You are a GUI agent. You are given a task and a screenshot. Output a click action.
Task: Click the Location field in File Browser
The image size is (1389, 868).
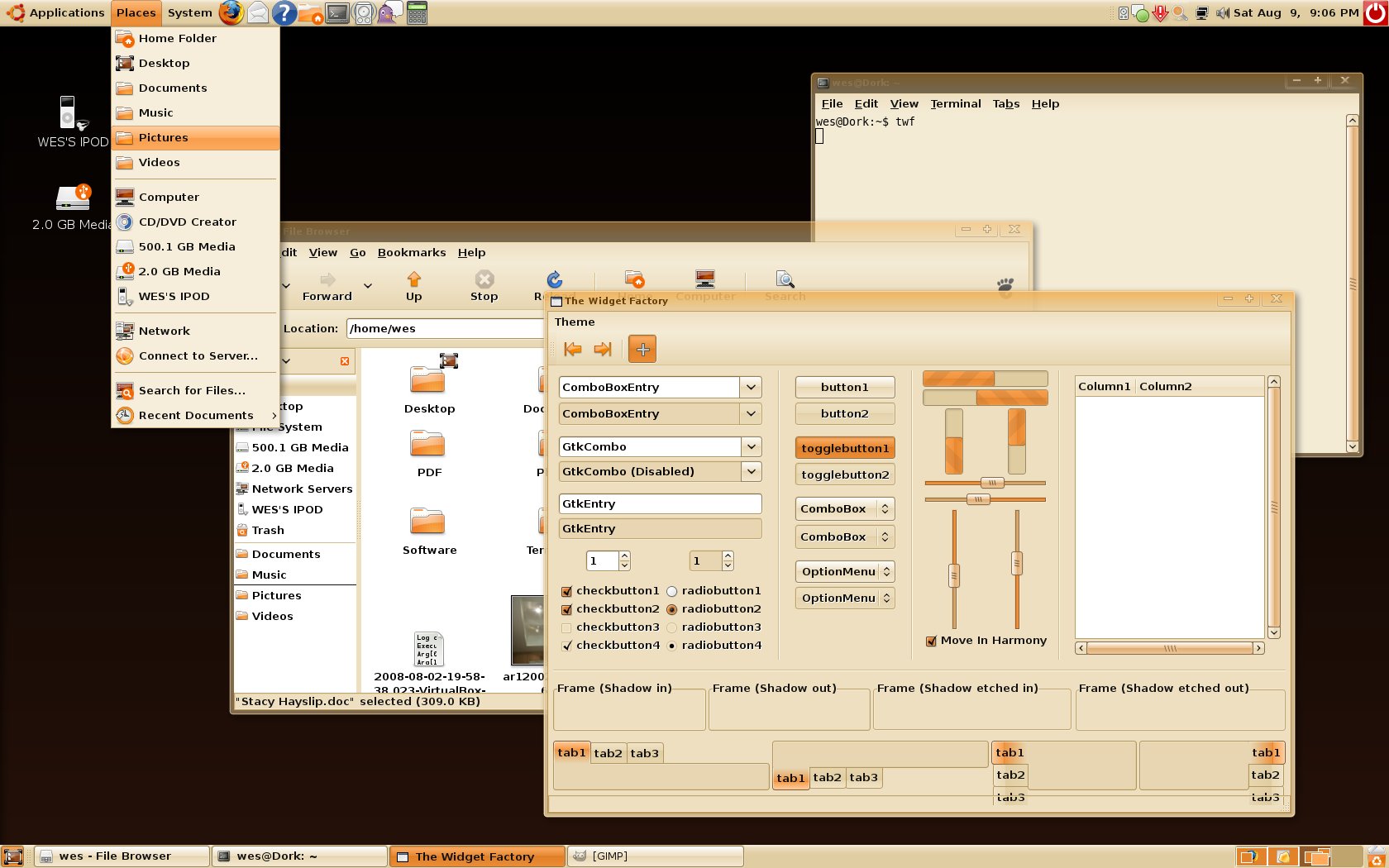[445, 328]
